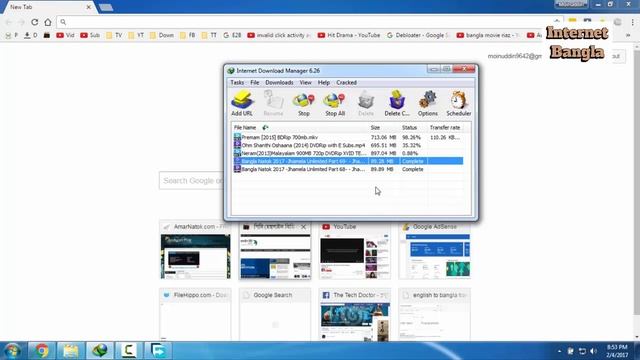Open the bangla movie riaz bookmark

coord(488,36)
